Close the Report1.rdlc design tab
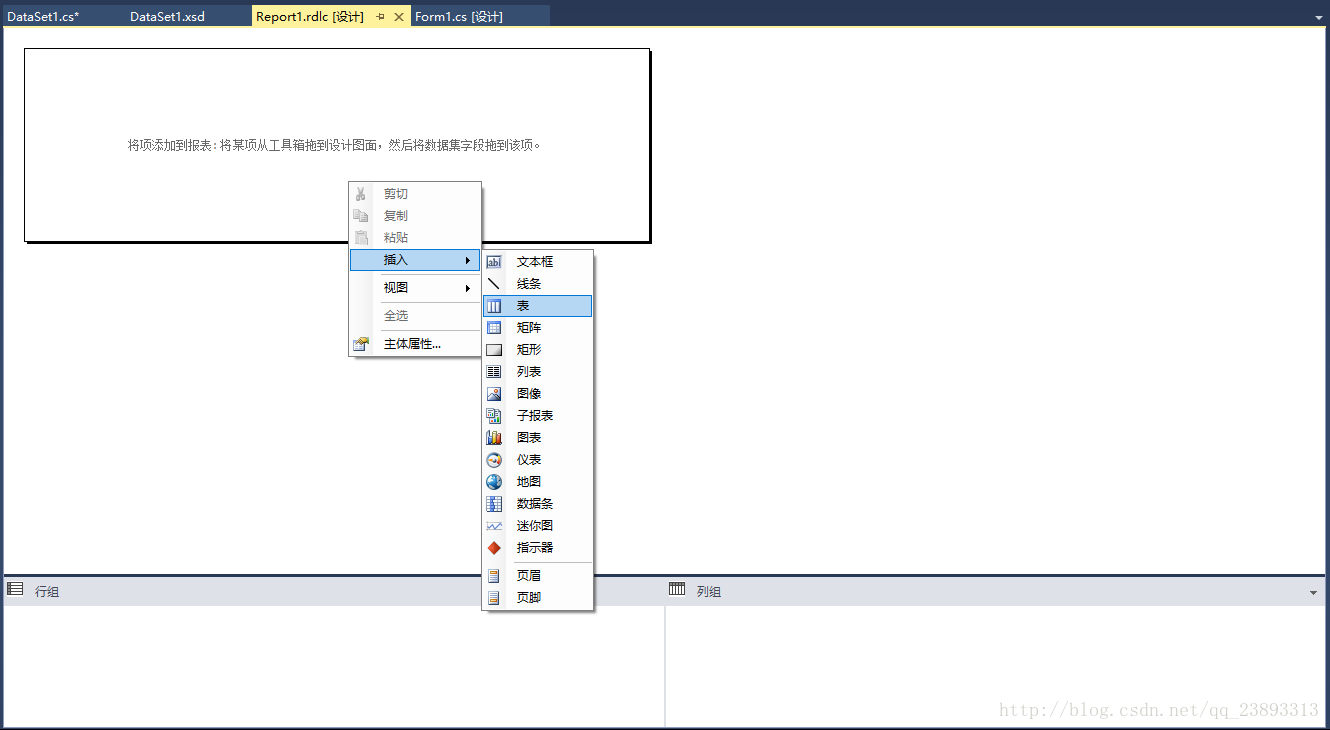The height and width of the screenshot is (730, 1330). (399, 17)
